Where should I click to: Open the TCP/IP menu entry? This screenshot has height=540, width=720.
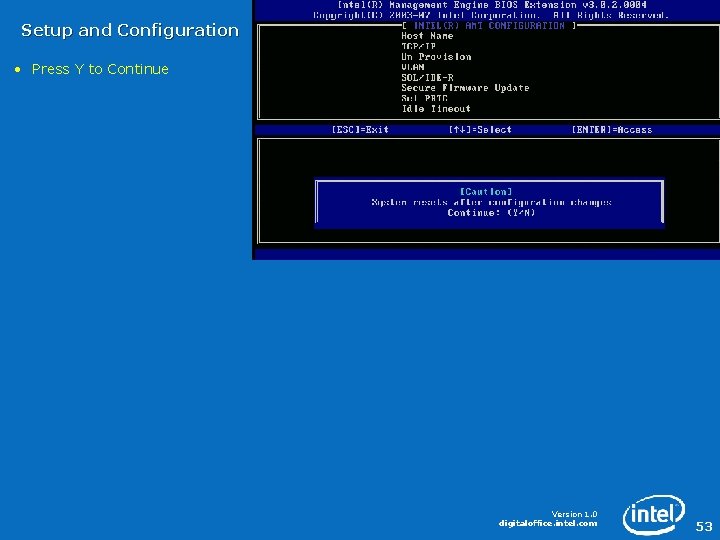tap(418, 46)
